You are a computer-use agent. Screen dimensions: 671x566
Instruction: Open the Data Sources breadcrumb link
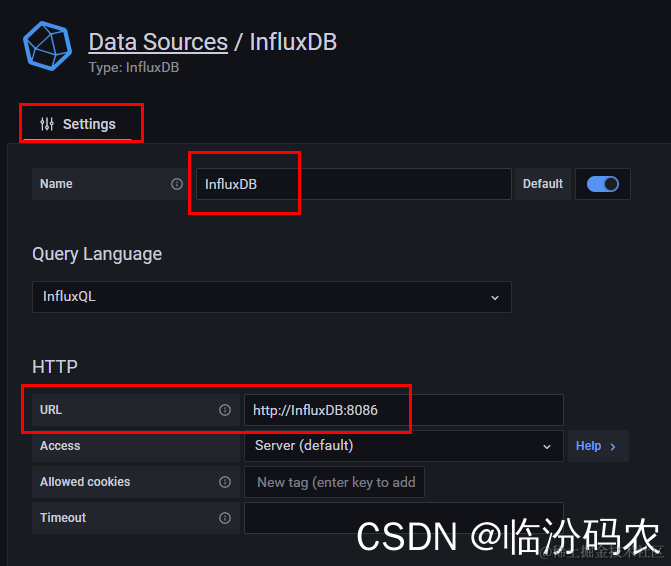coord(158,42)
